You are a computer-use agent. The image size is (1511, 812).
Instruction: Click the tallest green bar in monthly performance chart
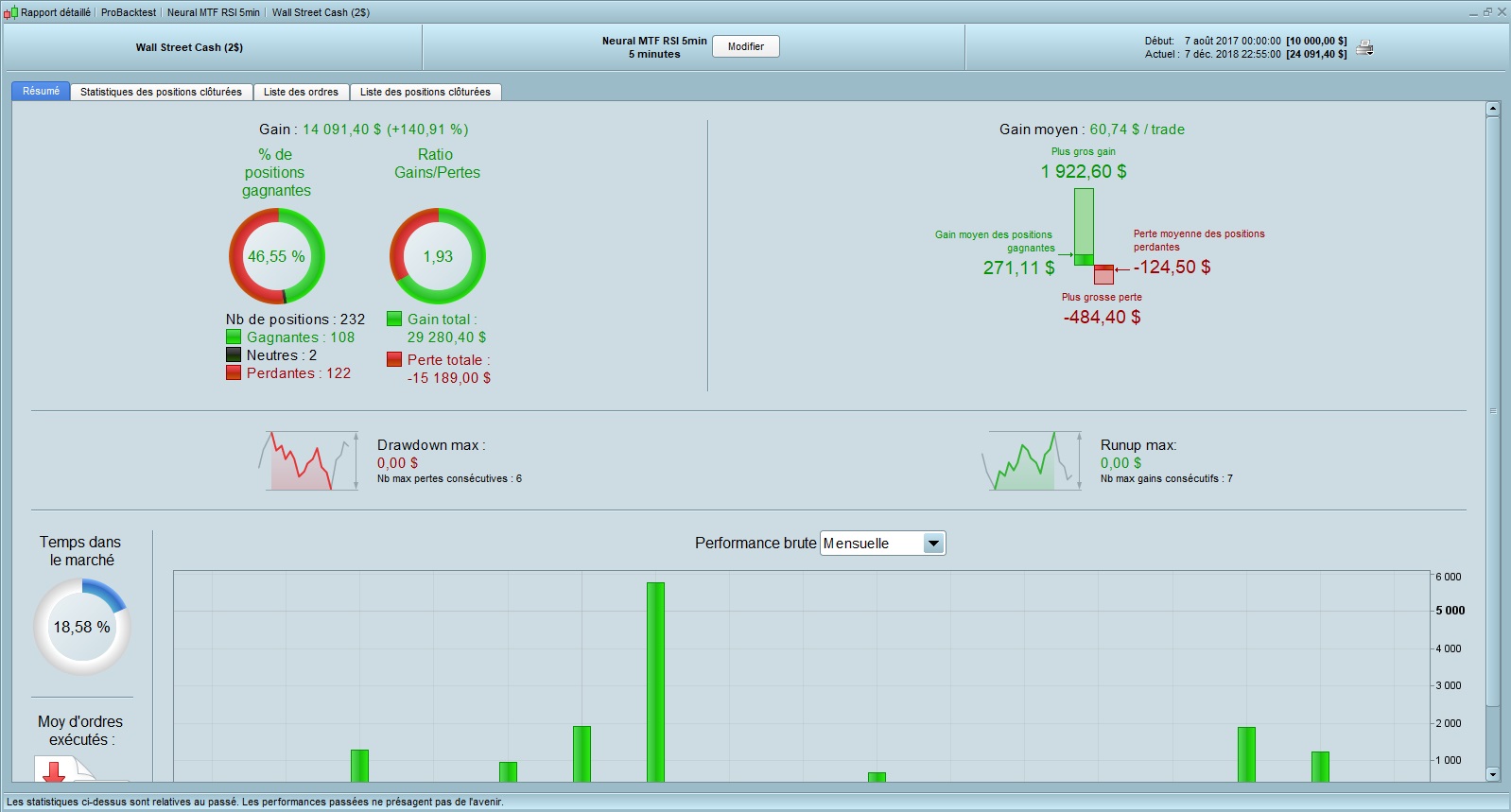click(655, 682)
